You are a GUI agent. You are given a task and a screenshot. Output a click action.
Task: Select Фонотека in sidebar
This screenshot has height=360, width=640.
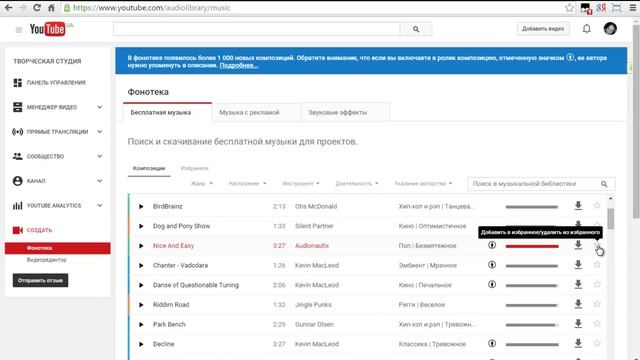pyautogui.click(x=58, y=248)
